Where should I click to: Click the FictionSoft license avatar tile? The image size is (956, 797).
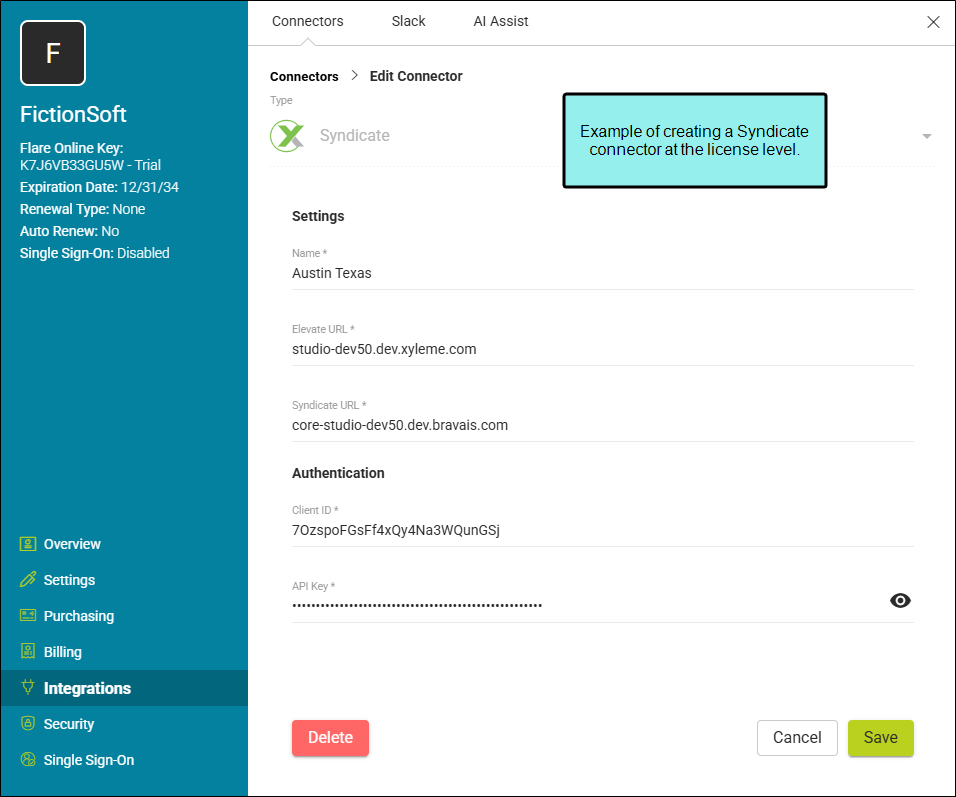click(53, 53)
